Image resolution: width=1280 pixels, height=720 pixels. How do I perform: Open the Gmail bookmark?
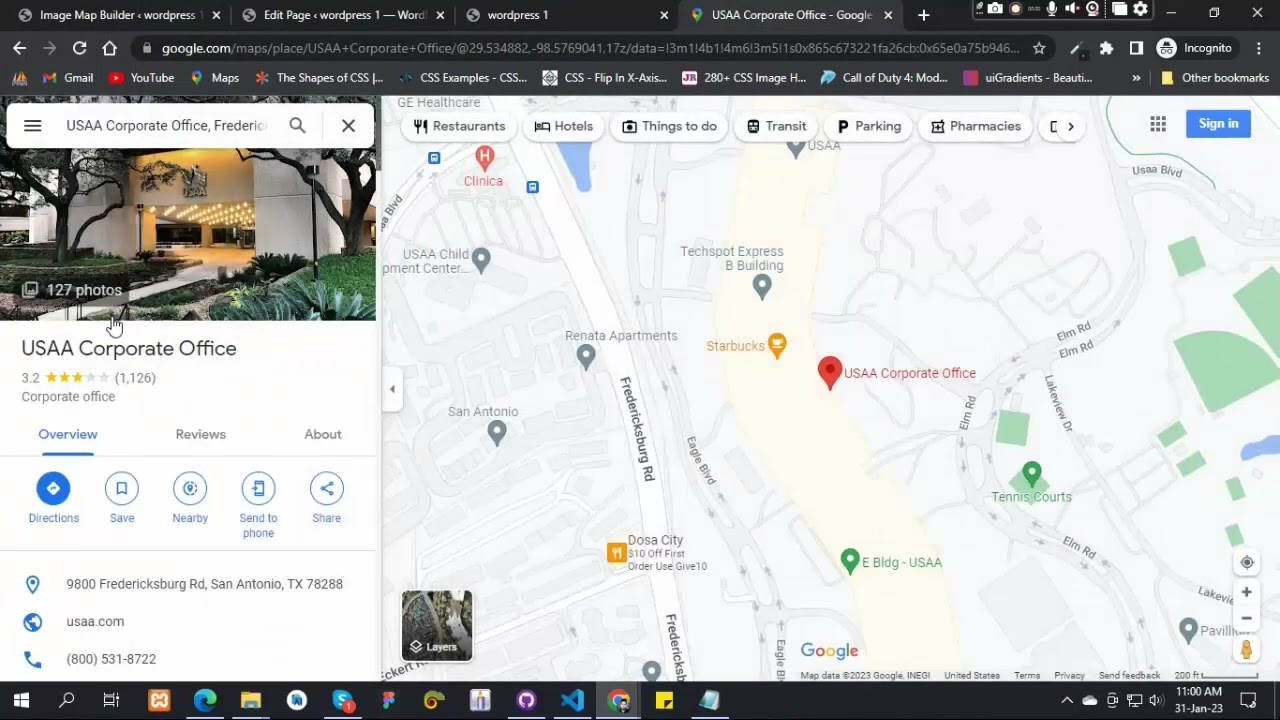(x=68, y=78)
